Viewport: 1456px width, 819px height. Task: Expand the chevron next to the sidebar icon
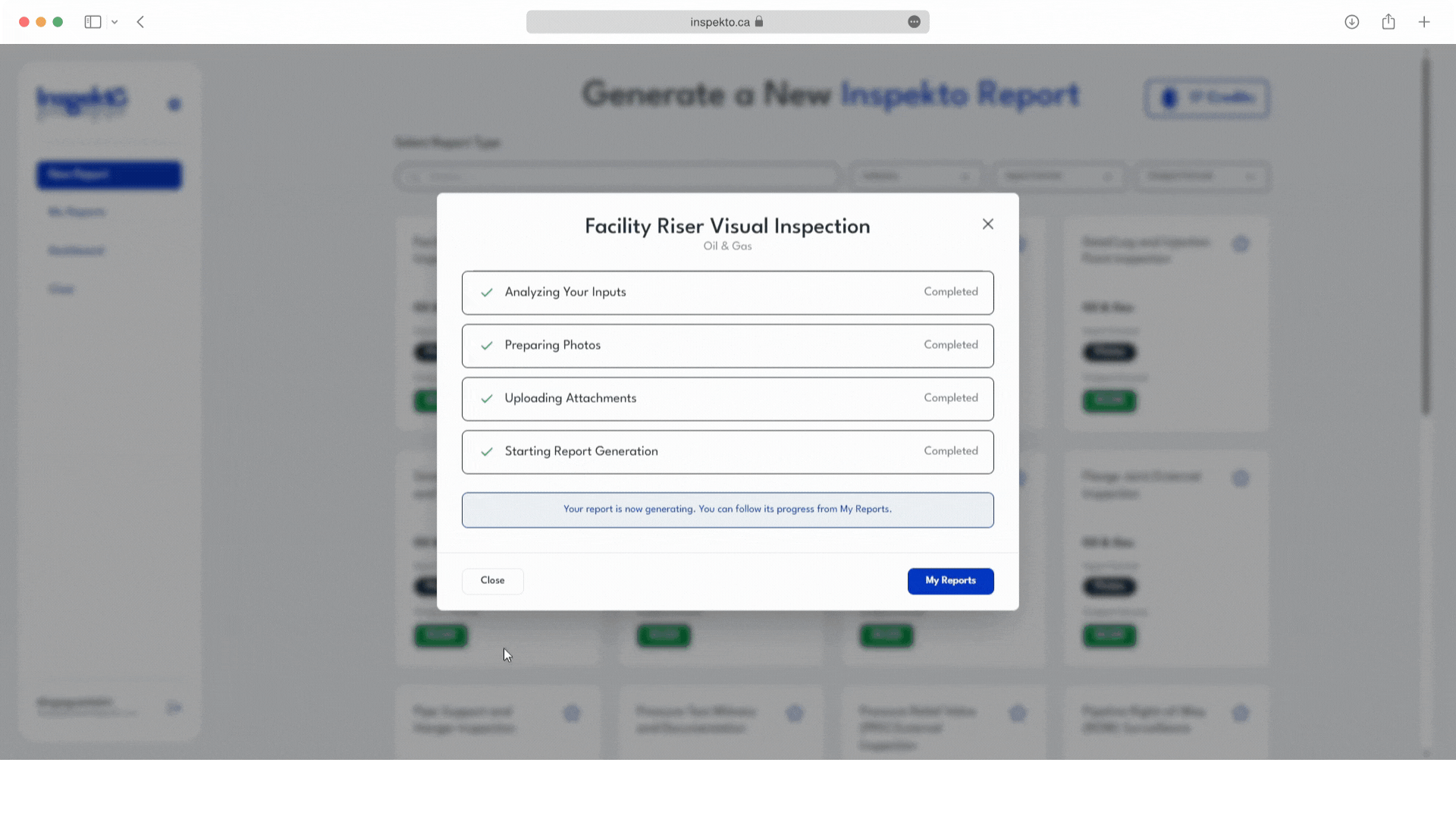coord(115,22)
